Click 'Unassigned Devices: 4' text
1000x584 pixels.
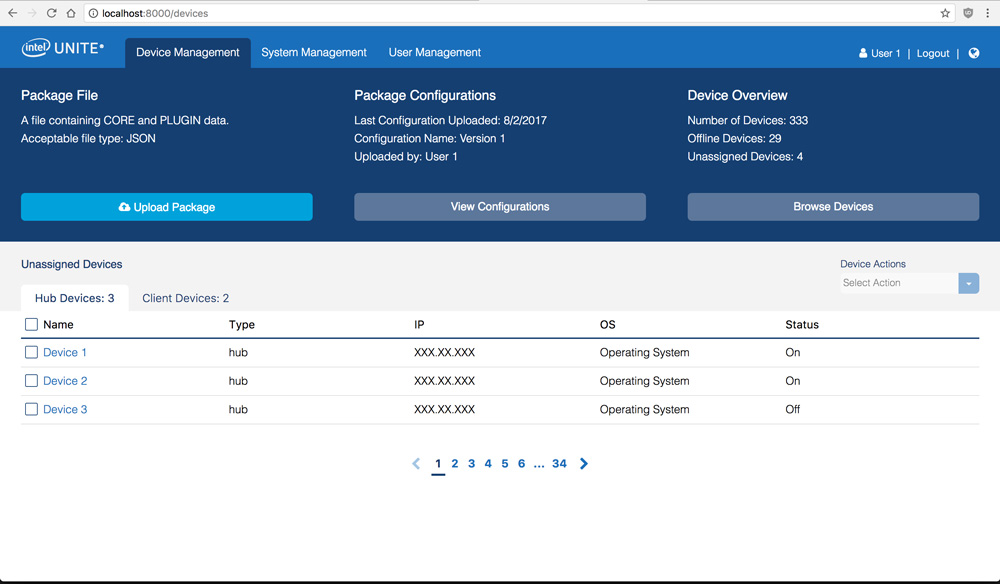[x=745, y=156]
